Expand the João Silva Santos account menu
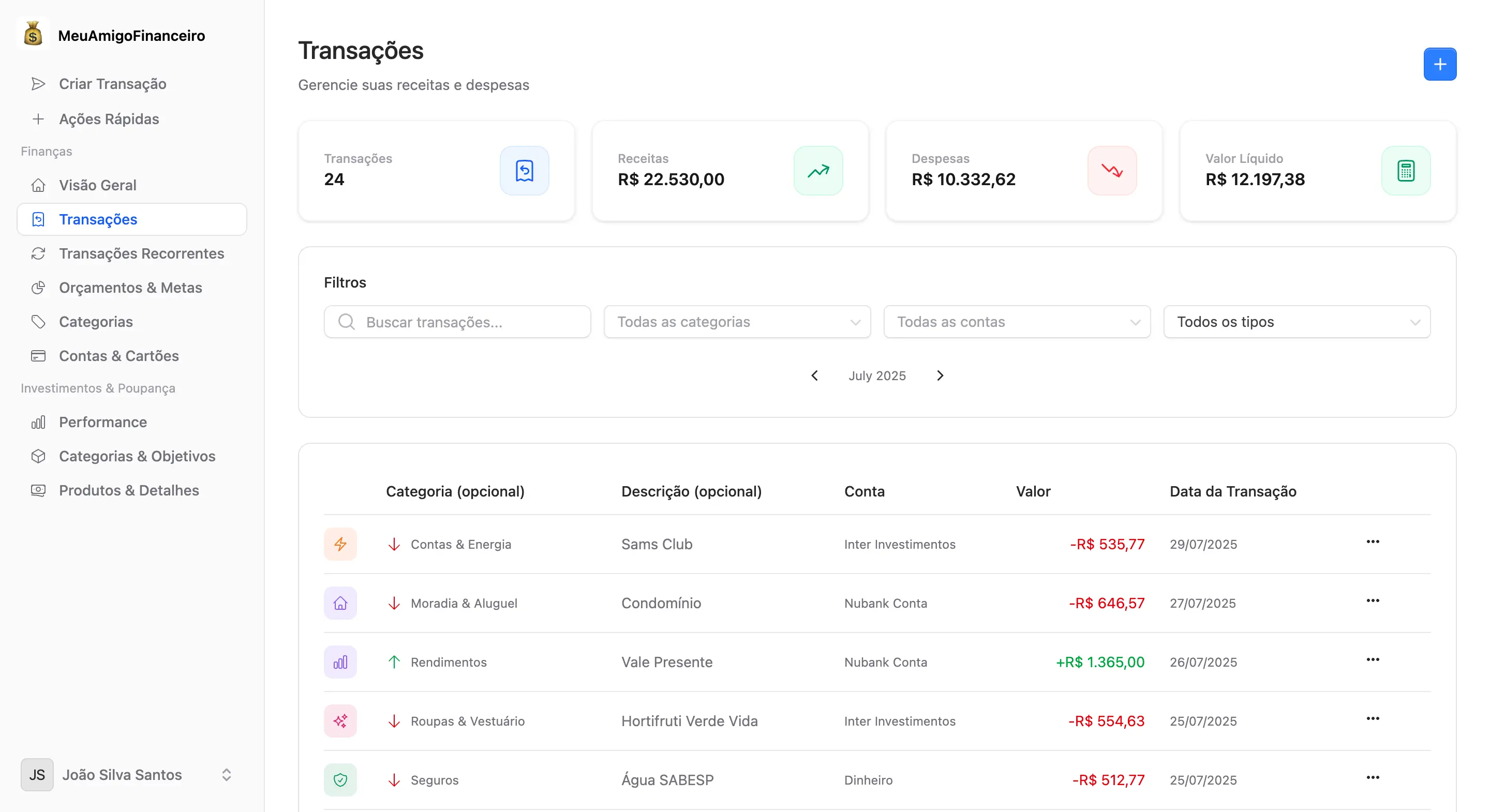The height and width of the screenshot is (812, 1490). click(x=226, y=775)
